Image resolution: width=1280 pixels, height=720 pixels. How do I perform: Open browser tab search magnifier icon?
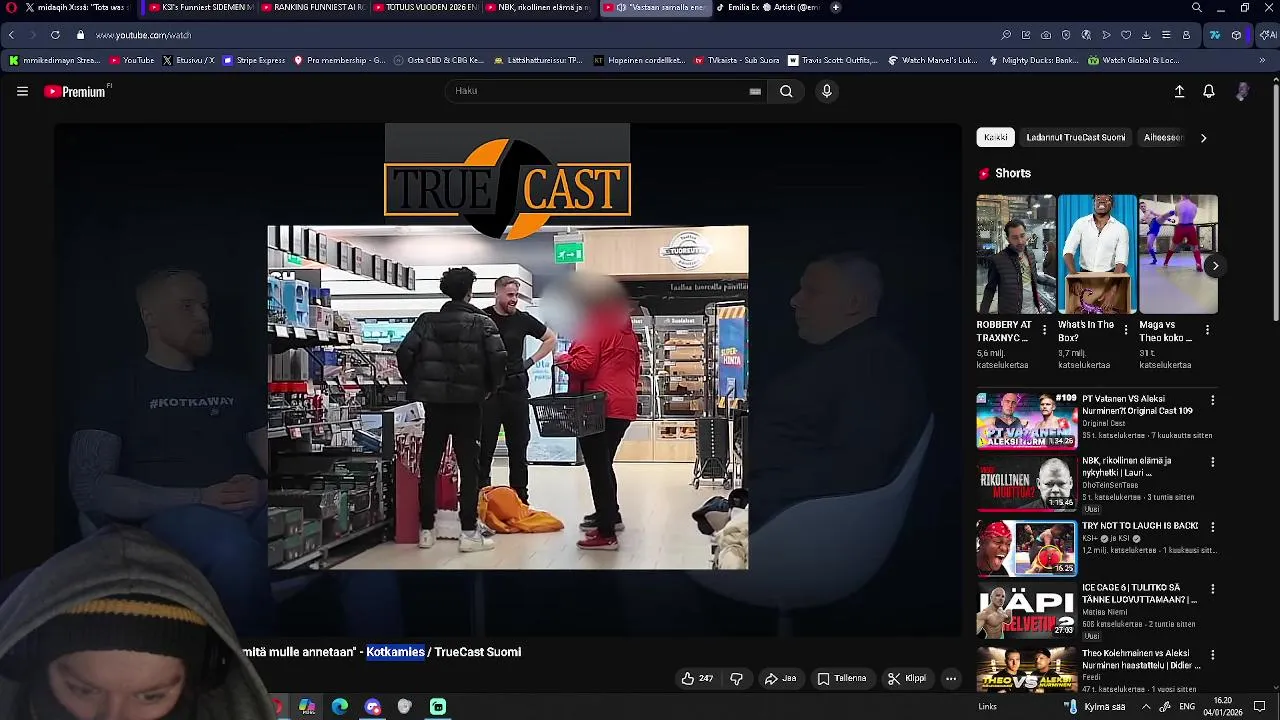[x=1197, y=7]
